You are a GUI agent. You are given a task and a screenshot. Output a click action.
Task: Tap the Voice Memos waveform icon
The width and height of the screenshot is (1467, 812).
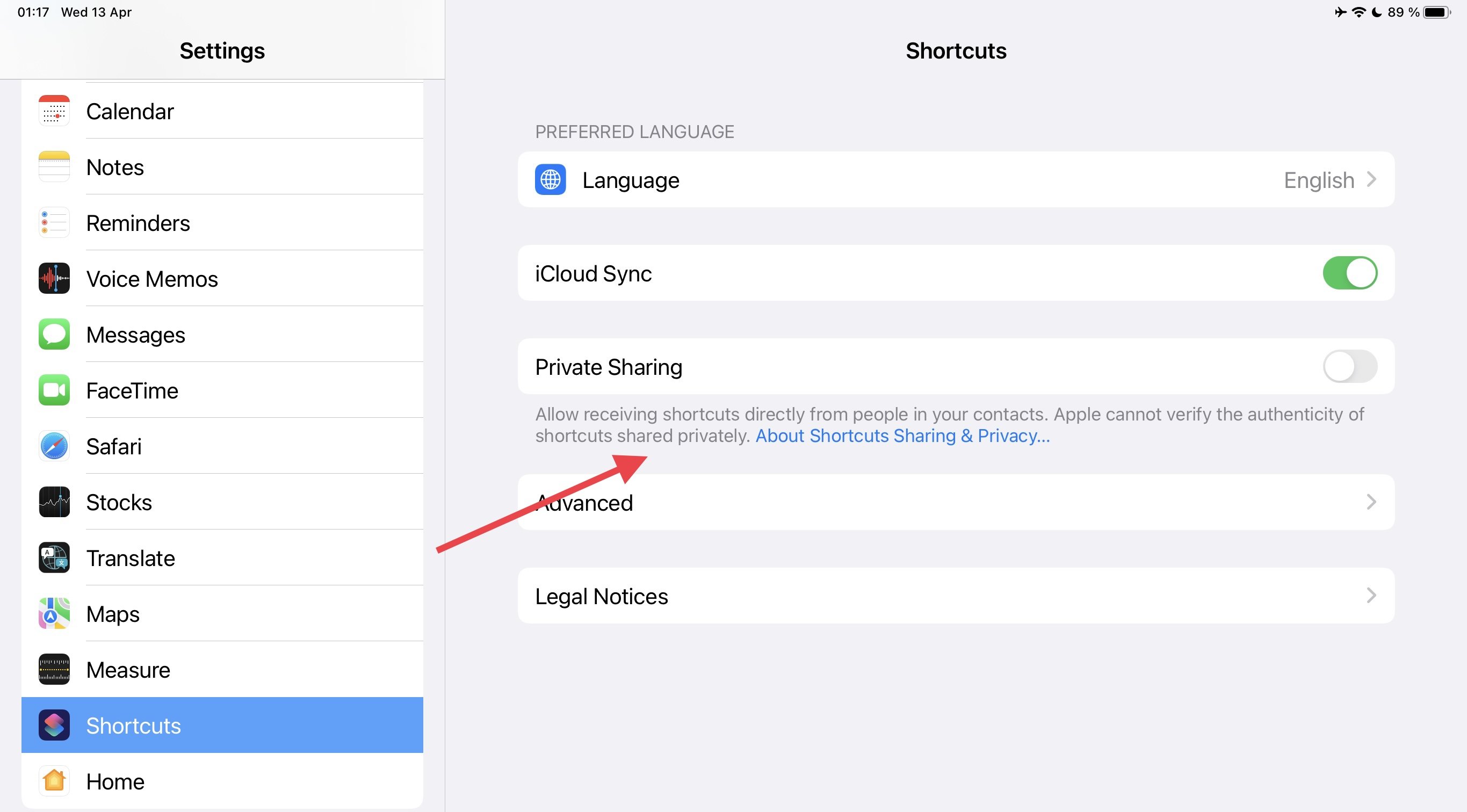tap(54, 278)
